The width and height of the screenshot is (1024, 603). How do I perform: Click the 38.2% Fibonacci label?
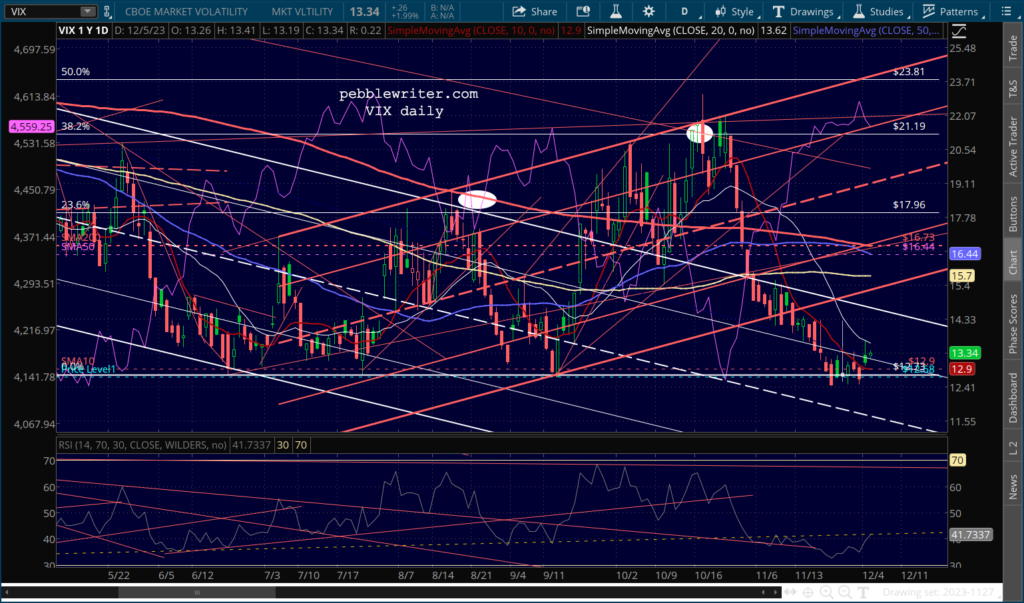coord(76,126)
